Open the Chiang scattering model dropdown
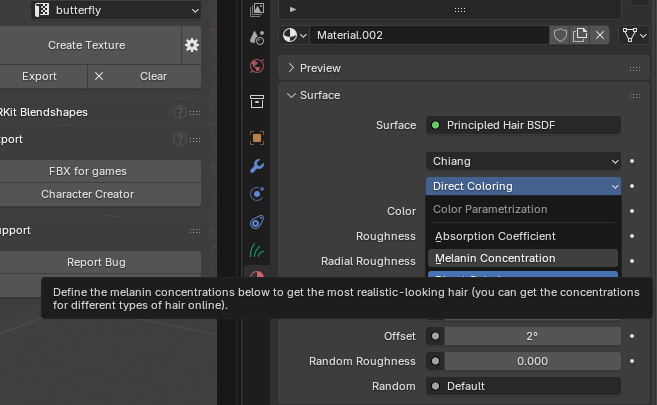Viewport: 657px width, 405px height. click(x=524, y=161)
